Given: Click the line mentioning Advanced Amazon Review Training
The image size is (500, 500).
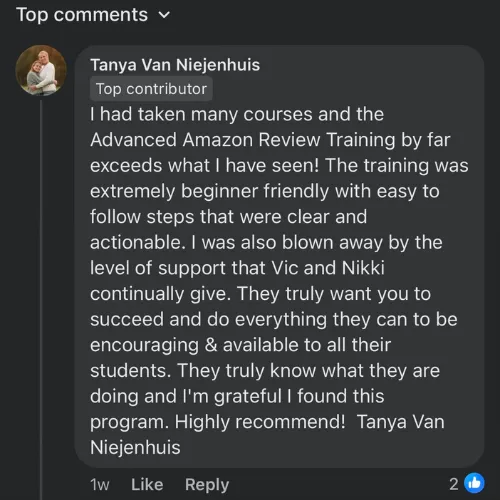Looking at the screenshot, I should coord(270,140).
